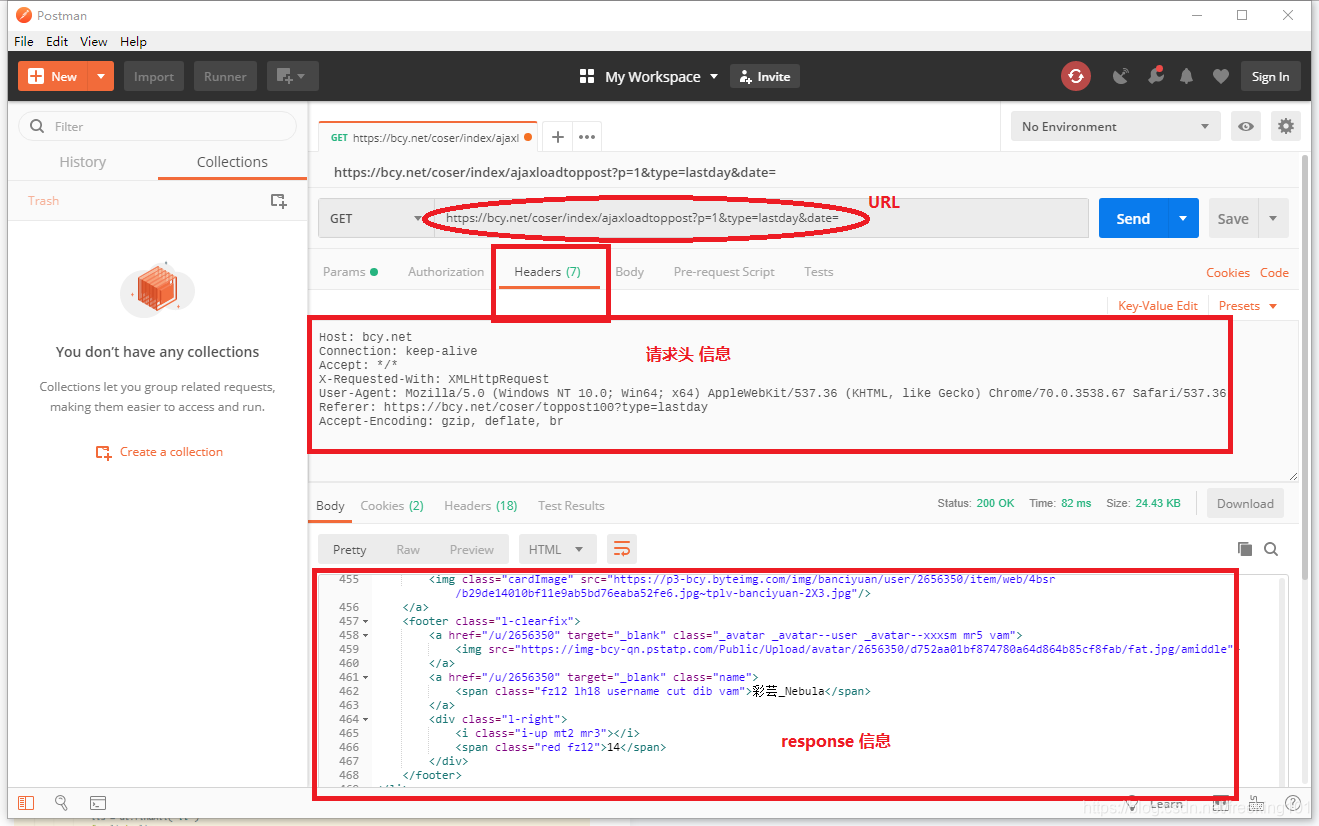Image resolution: width=1319 pixels, height=826 pixels.
Task: Click the search icon in filter box
Action: (x=38, y=126)
